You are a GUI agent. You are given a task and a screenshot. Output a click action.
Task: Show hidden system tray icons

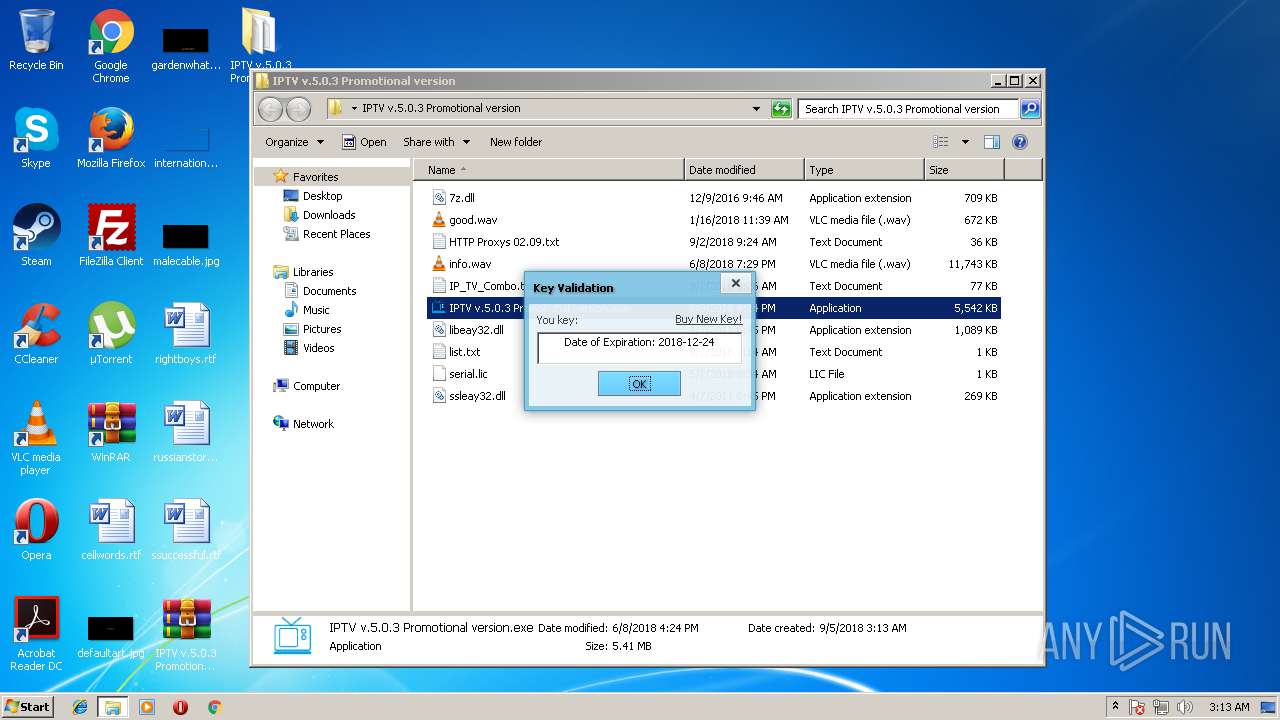click(x=1115, y=706)
